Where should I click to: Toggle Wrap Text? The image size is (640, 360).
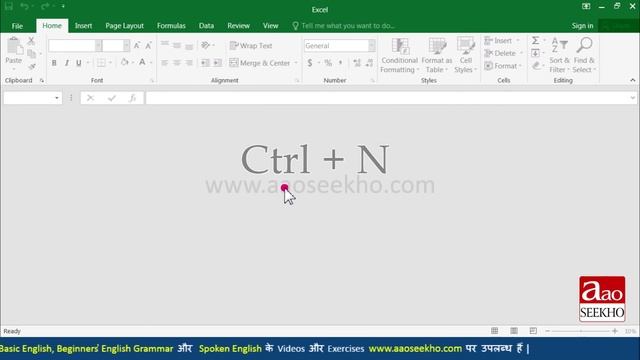[x=251, y=46]
